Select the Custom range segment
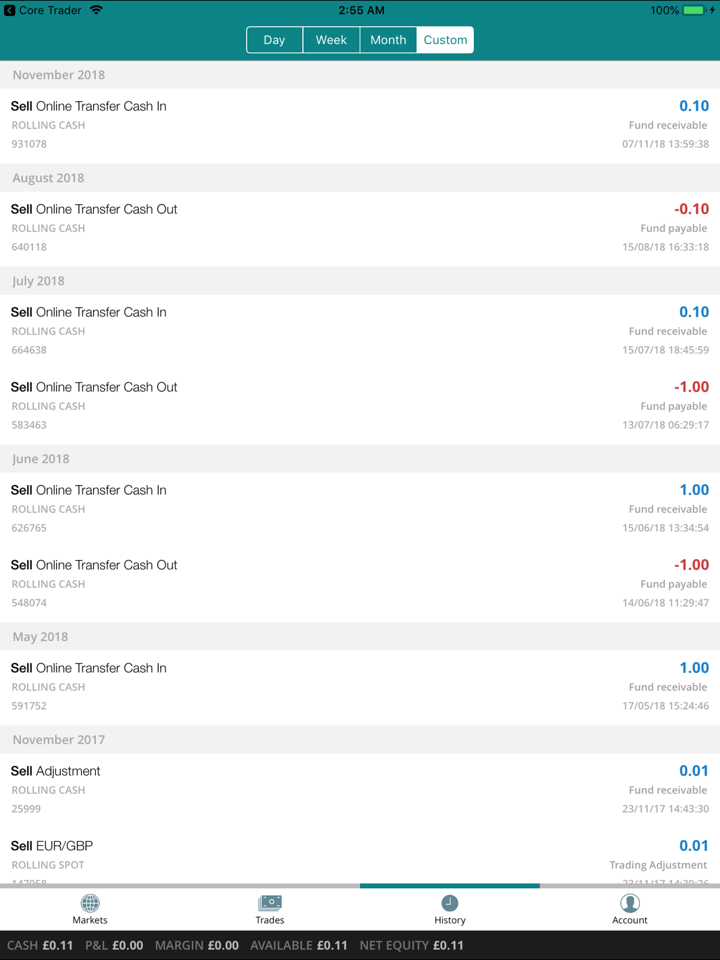 coord(445,40)
